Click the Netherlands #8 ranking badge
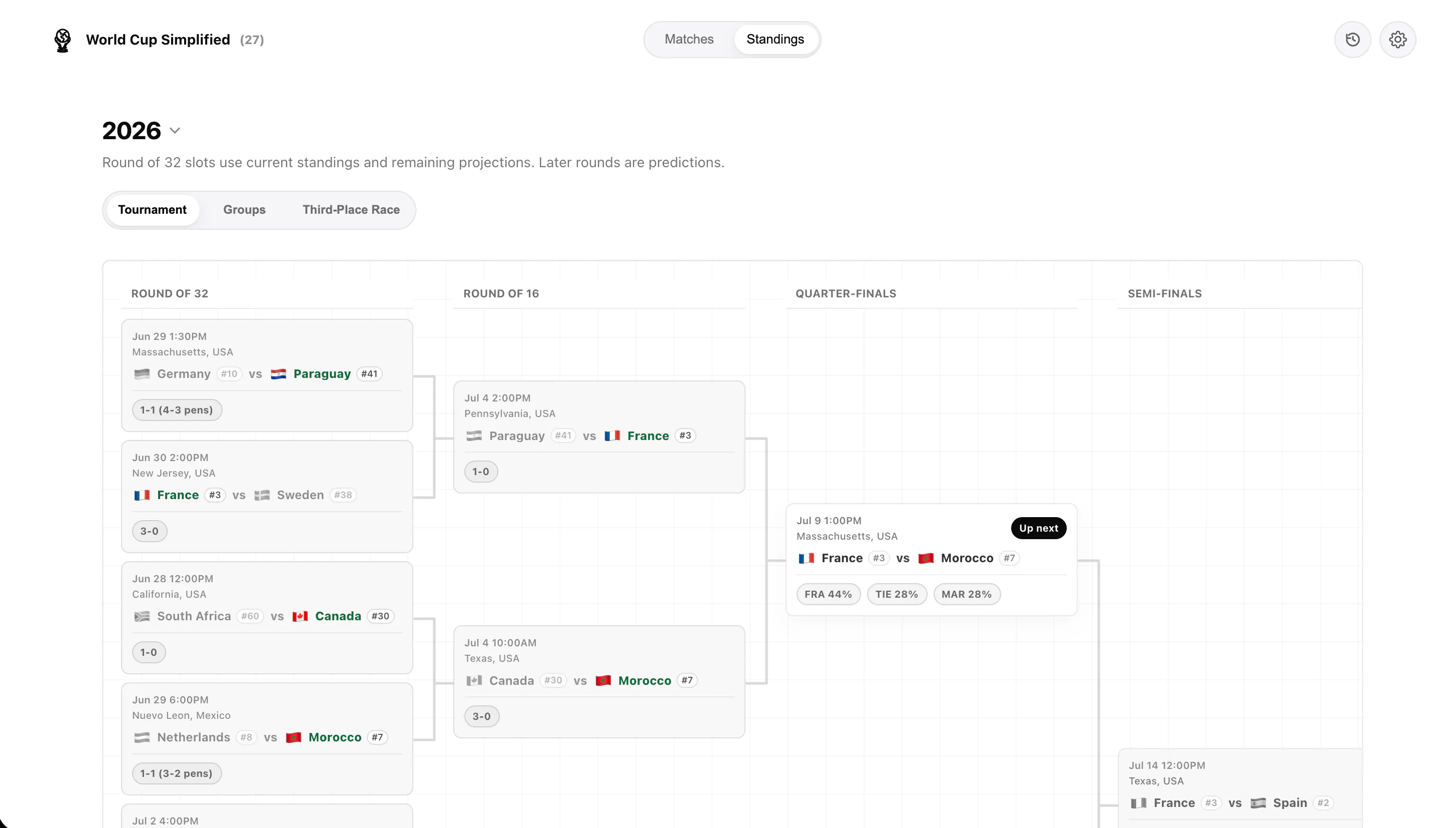This screenshot has width=1456, height=828. click(246, 737)
